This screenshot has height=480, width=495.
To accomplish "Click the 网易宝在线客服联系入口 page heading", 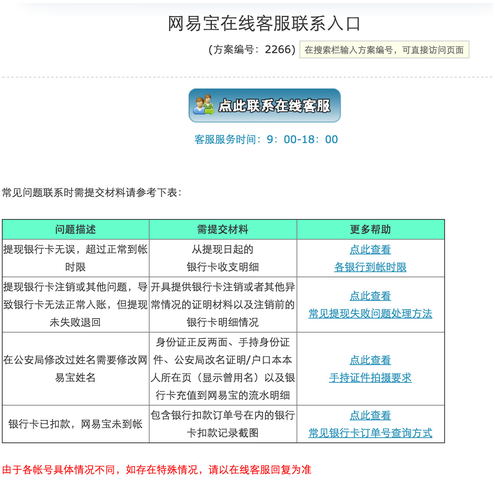I will coord(264,24).
